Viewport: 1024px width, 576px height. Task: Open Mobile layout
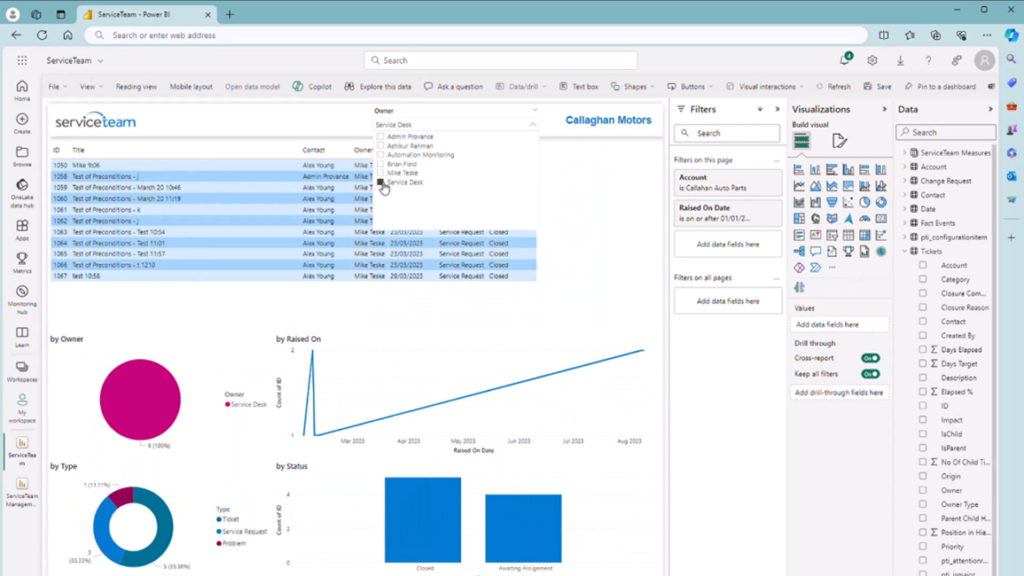click(x=191, y=86)
